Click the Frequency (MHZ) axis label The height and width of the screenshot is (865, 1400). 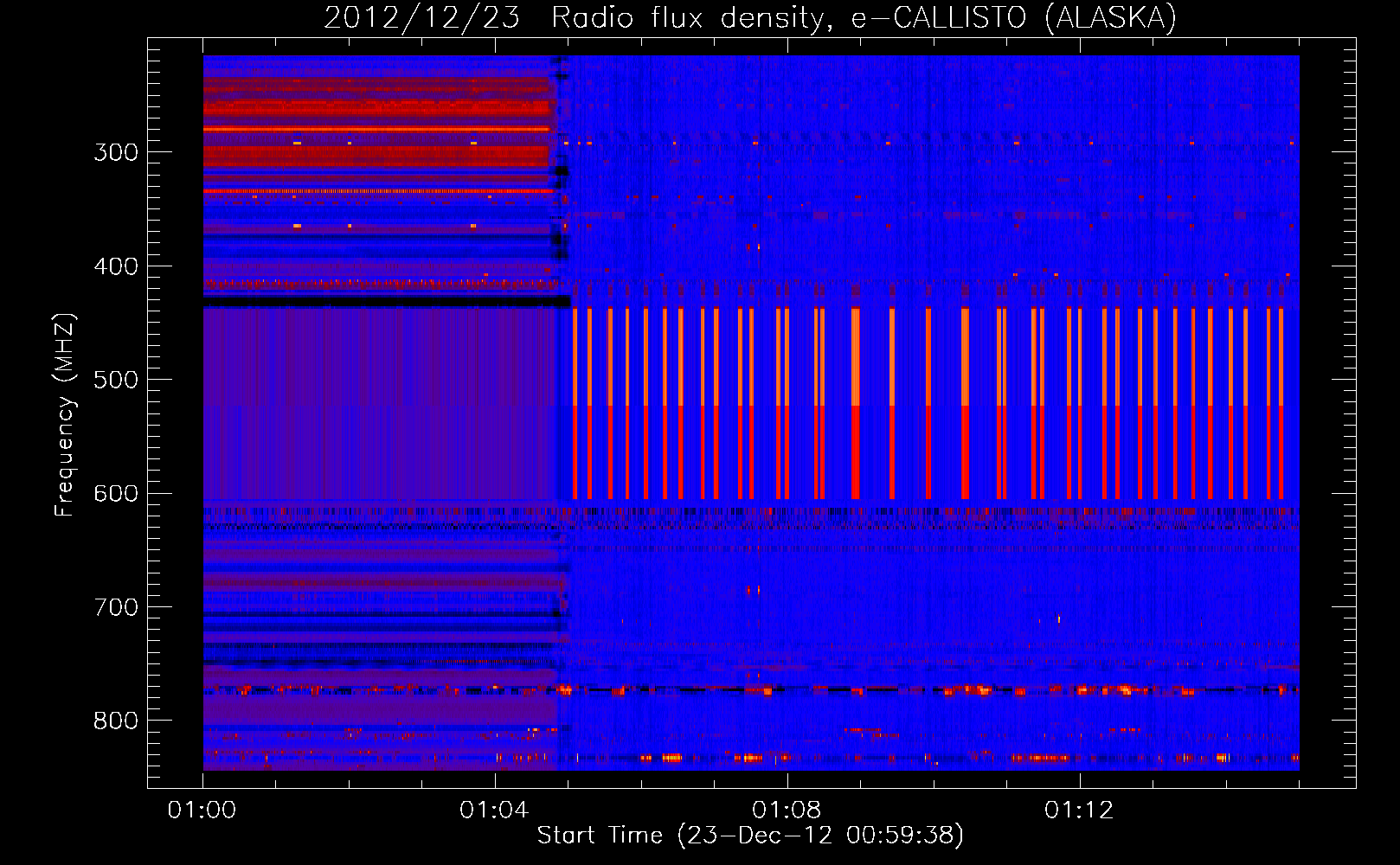(x=65, y=415)
